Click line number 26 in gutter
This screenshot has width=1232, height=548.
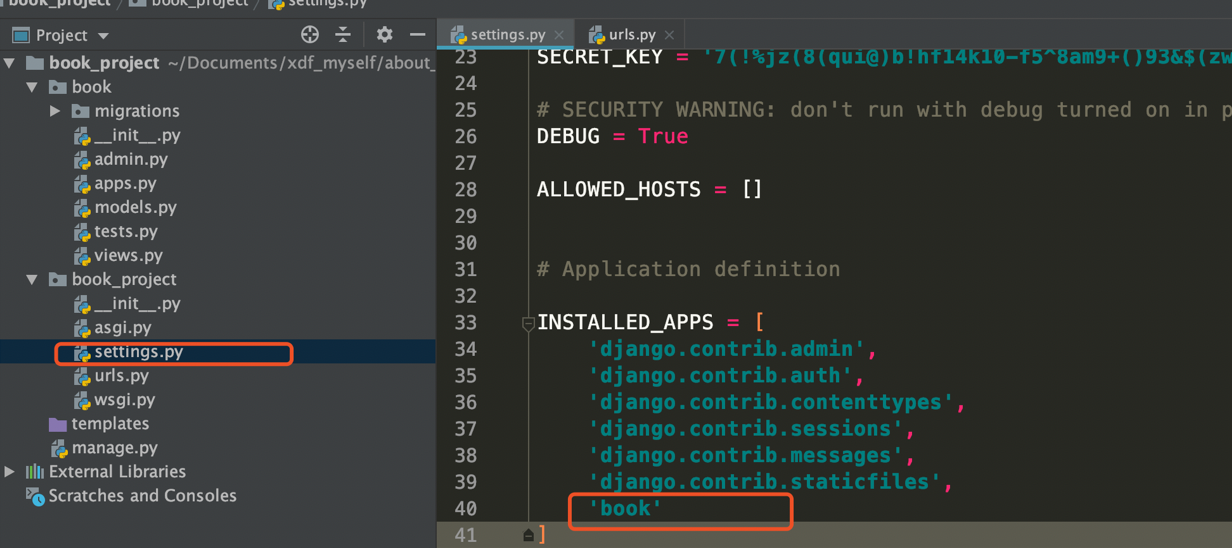point(466,136)
